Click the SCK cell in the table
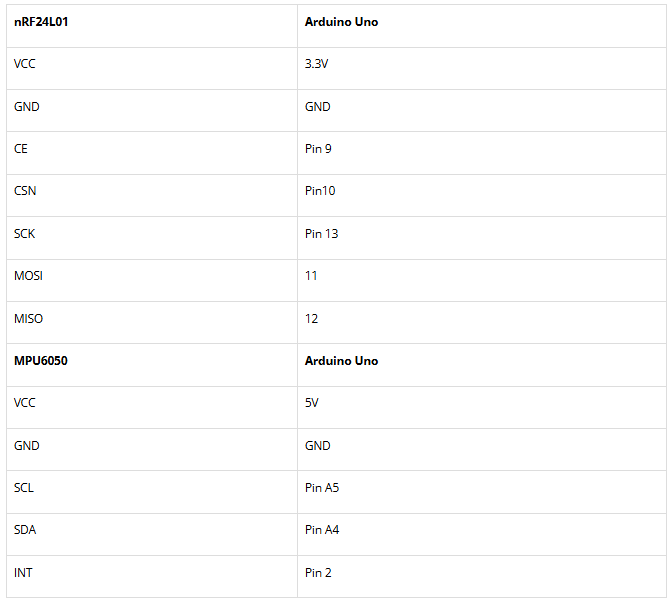Screen dimensions: 672x605 (x=25, y=234)
